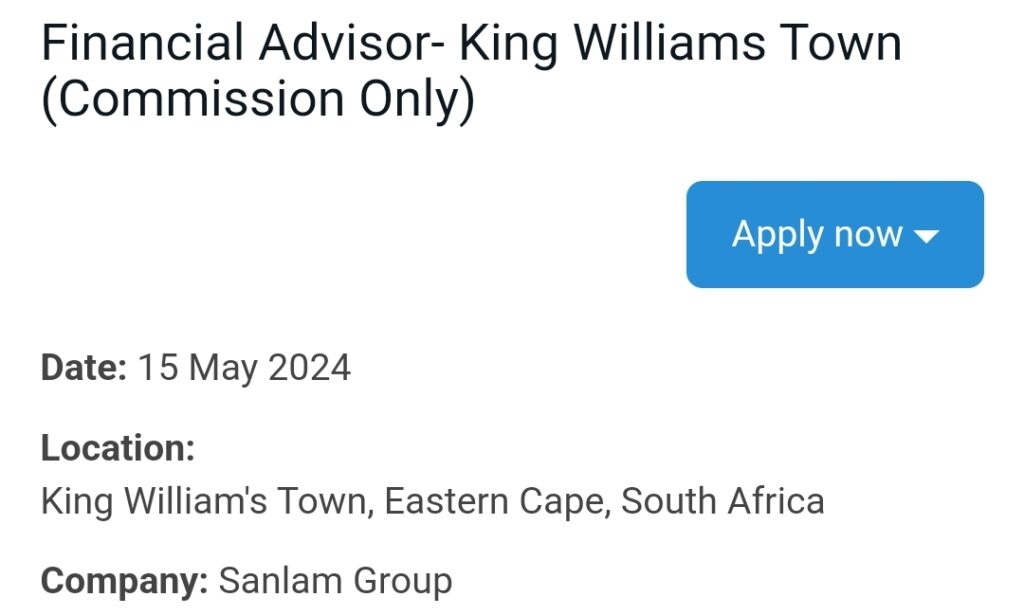The image size is (1024, 615).
Task: Select the Financial Advisor job title heading
Action: click(471, 71)
